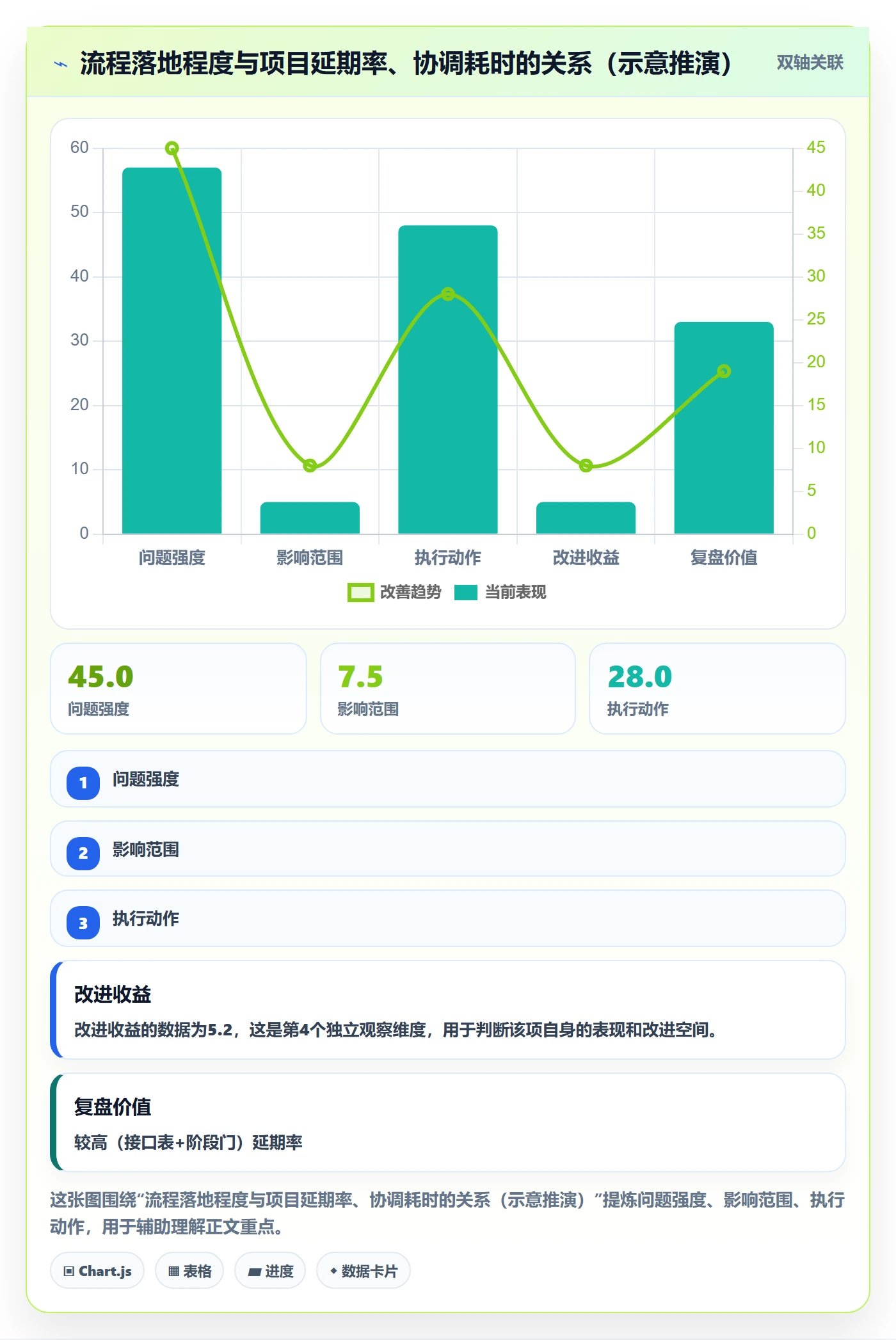Click the right axis value 25
Viewport: 896px width, 1340px height.
pos(816,319)
